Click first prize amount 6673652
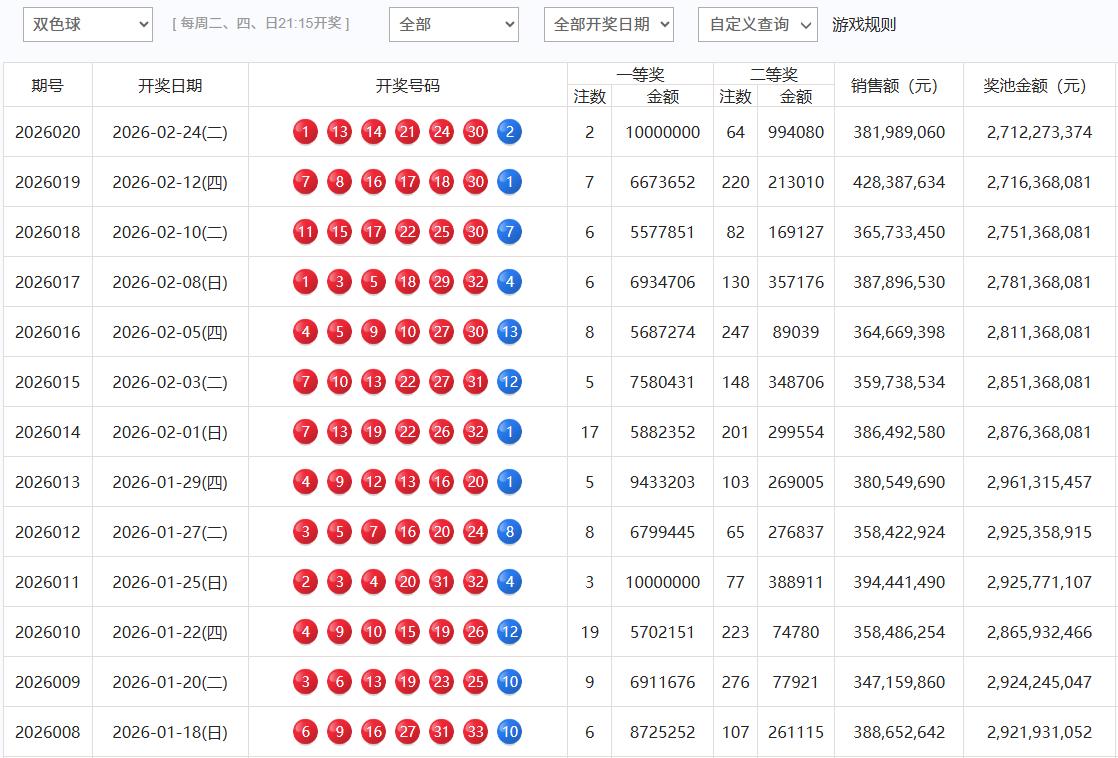Image resolution: width=1118 pixels, height=758 pixels. (x=662, y=182)
